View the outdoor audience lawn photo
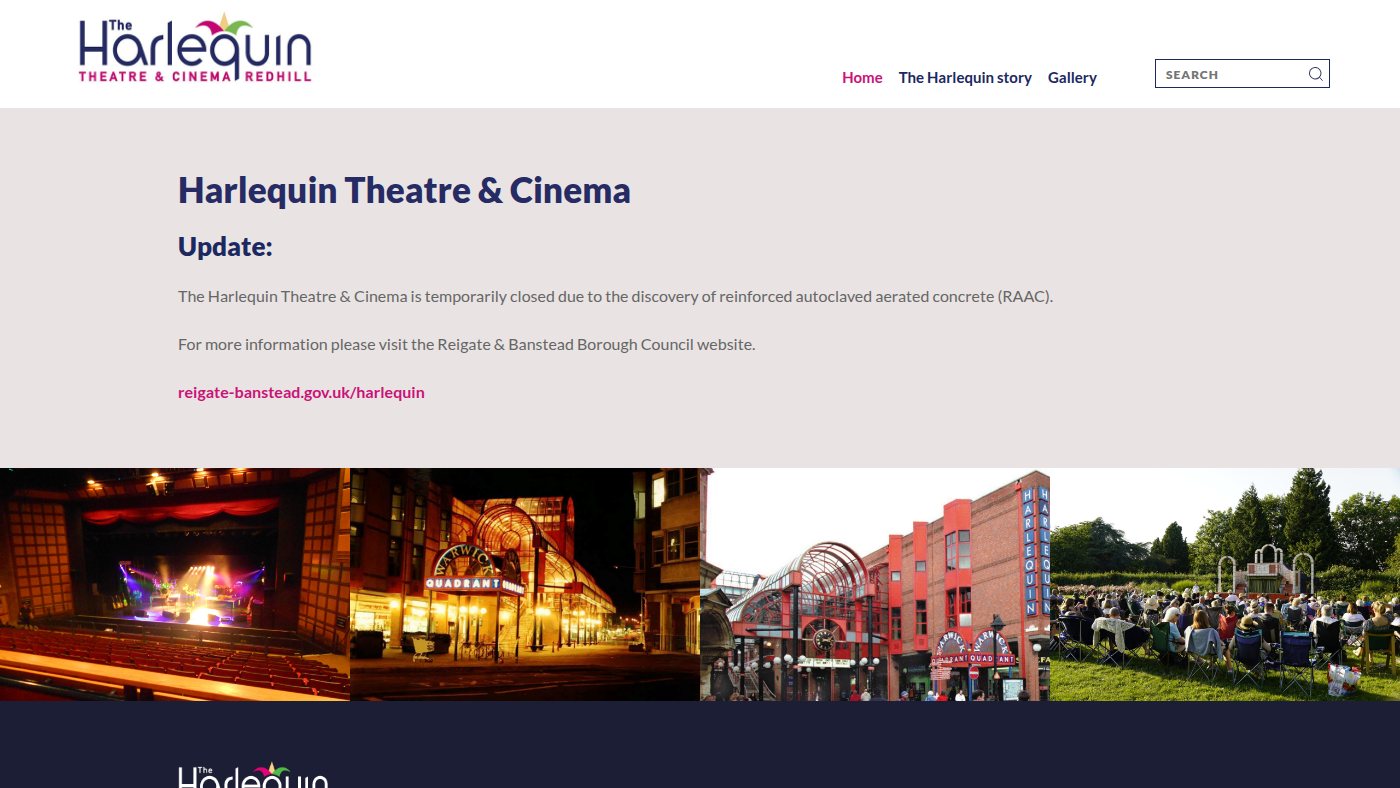Viewport: 1400px width, 788px height. [x=1225, y=584]
